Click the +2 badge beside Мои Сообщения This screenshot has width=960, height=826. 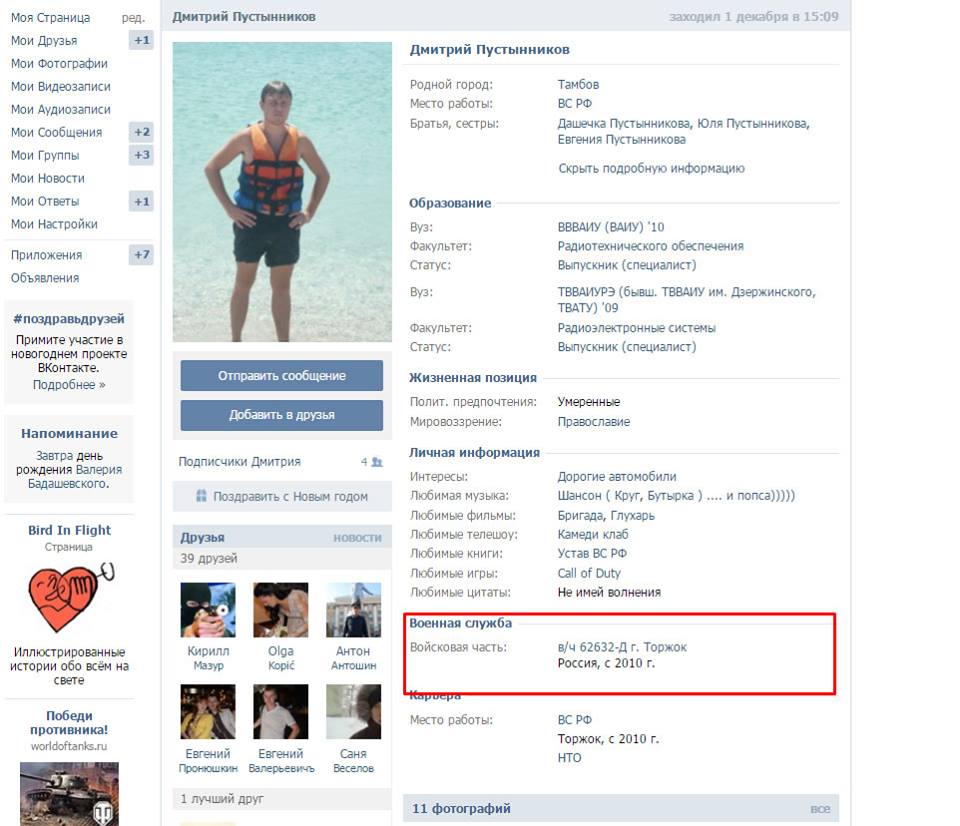[141, 132]
